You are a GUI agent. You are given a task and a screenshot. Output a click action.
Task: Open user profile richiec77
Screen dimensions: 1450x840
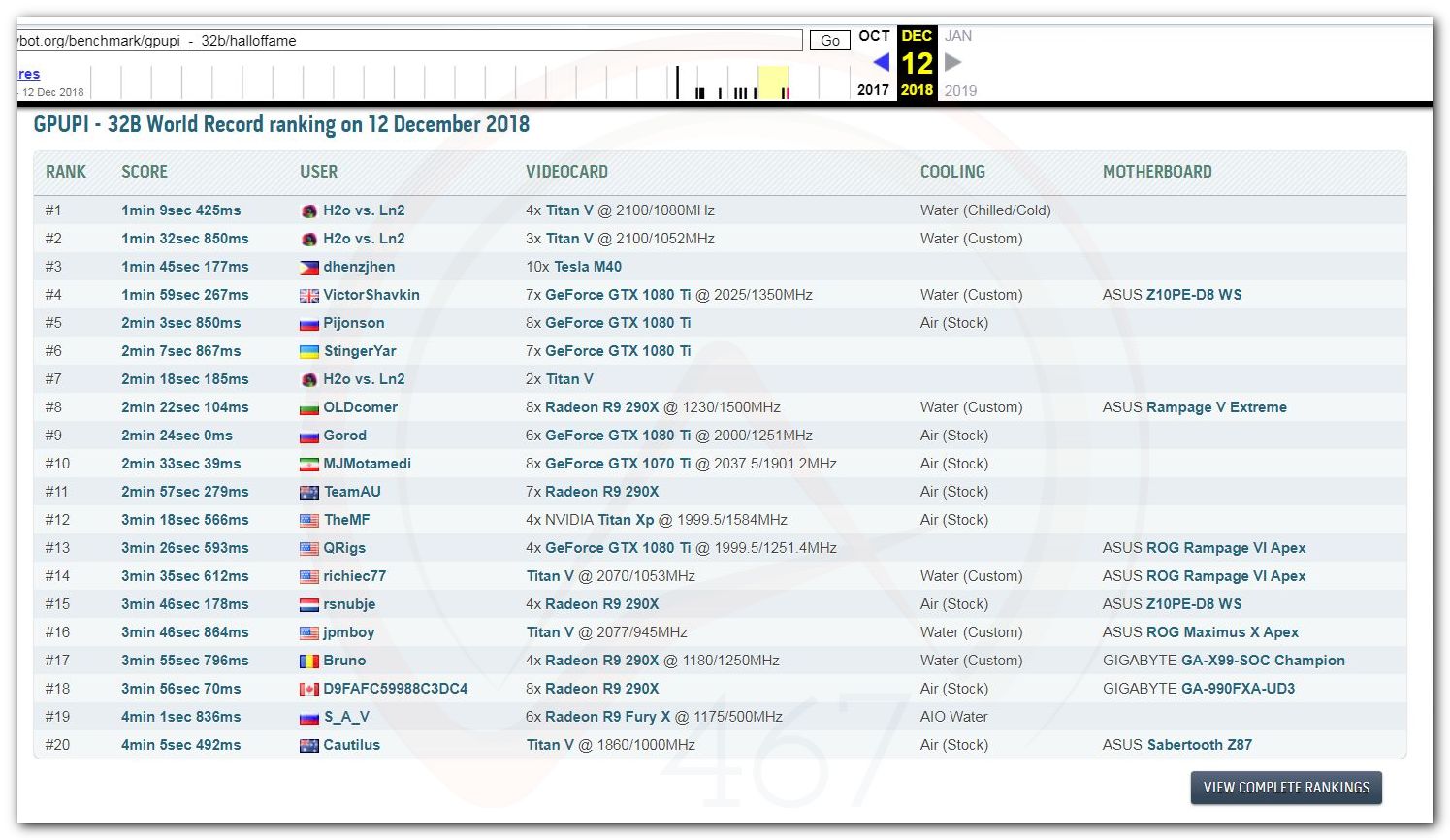click(x=355, y=576)
